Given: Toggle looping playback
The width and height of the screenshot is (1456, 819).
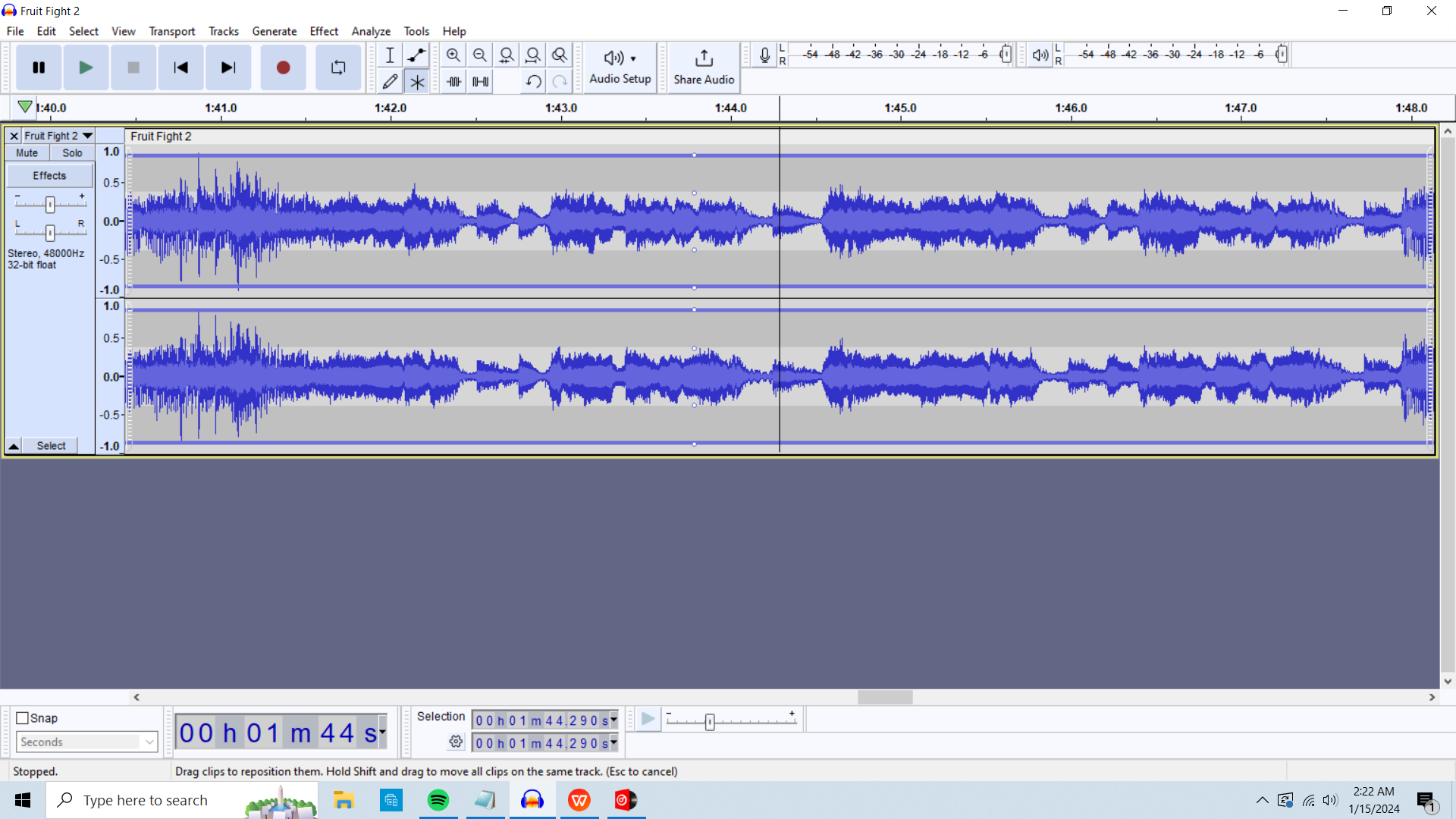Looking at the screenshot, I should (x=338, y=67).
